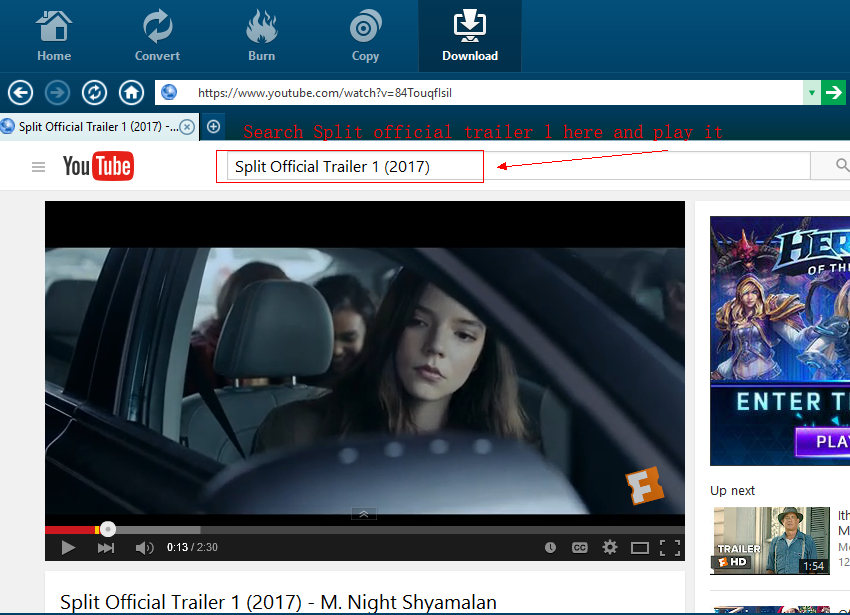Open a new browser tab
Viewport: 850px width, 615px height.
point(214,126)
